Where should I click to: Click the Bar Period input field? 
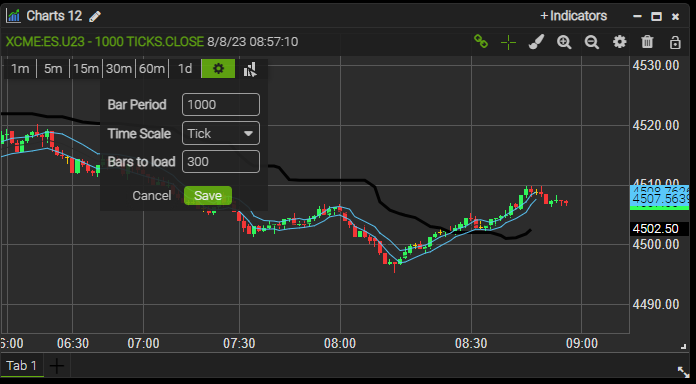(221, 105)
